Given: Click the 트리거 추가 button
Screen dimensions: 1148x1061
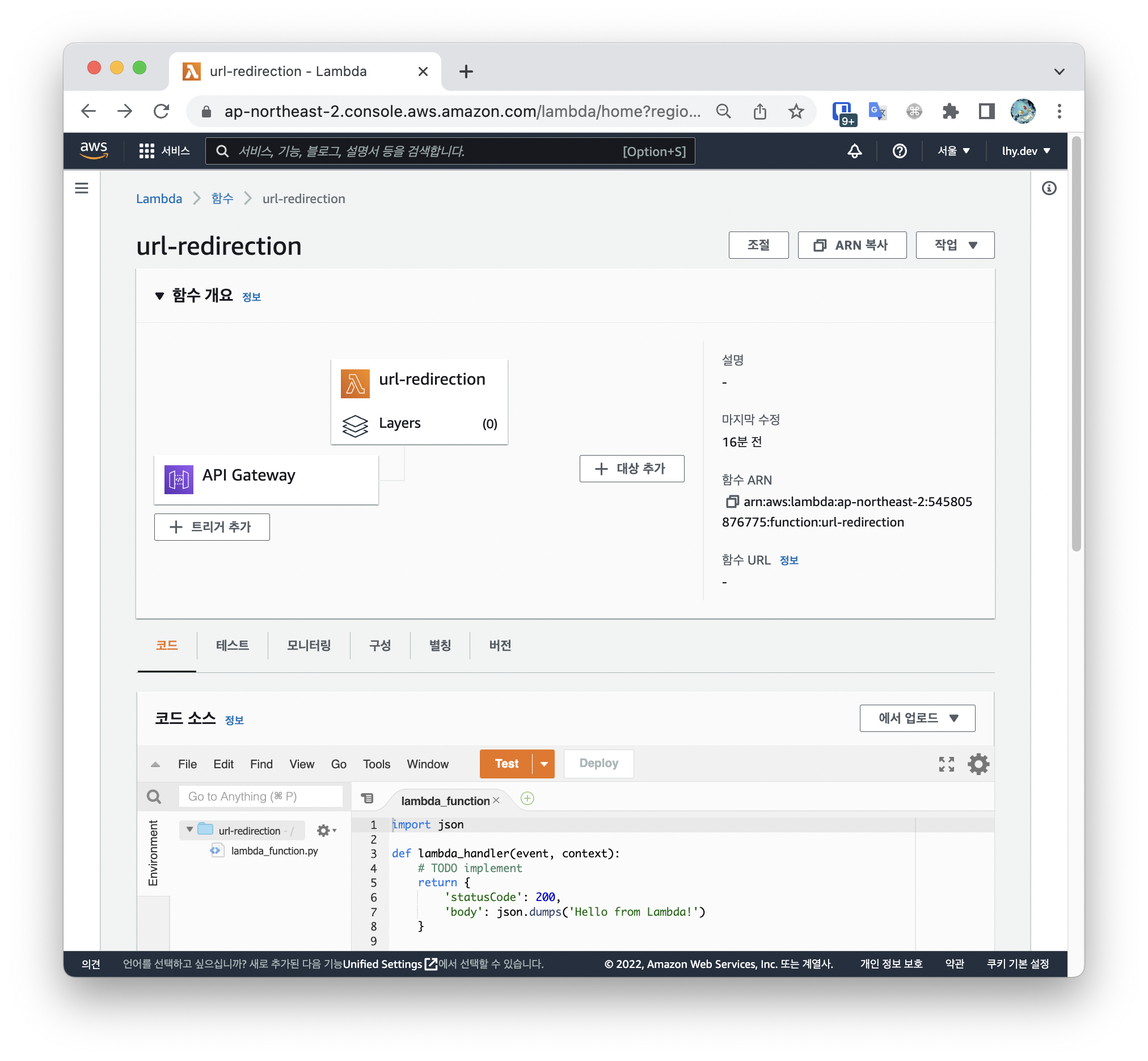Looking at the screenshot, I should [212, 527].
